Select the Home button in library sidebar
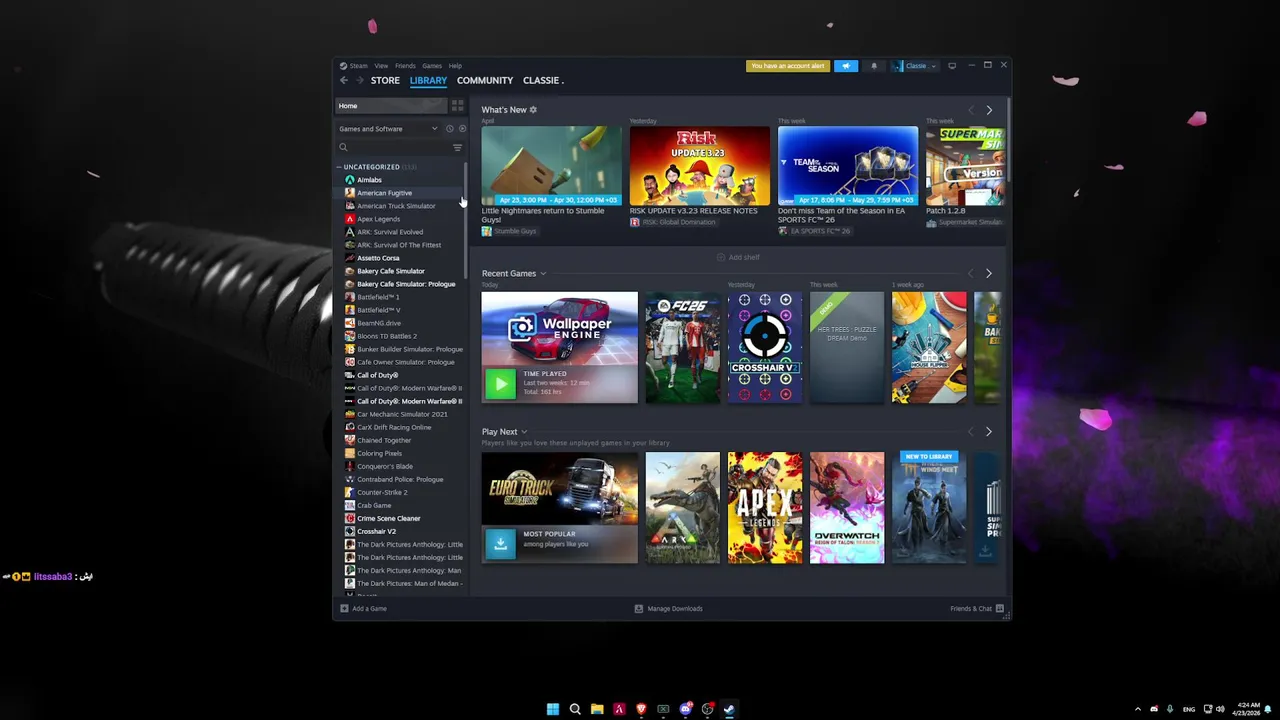 [390, 106]
